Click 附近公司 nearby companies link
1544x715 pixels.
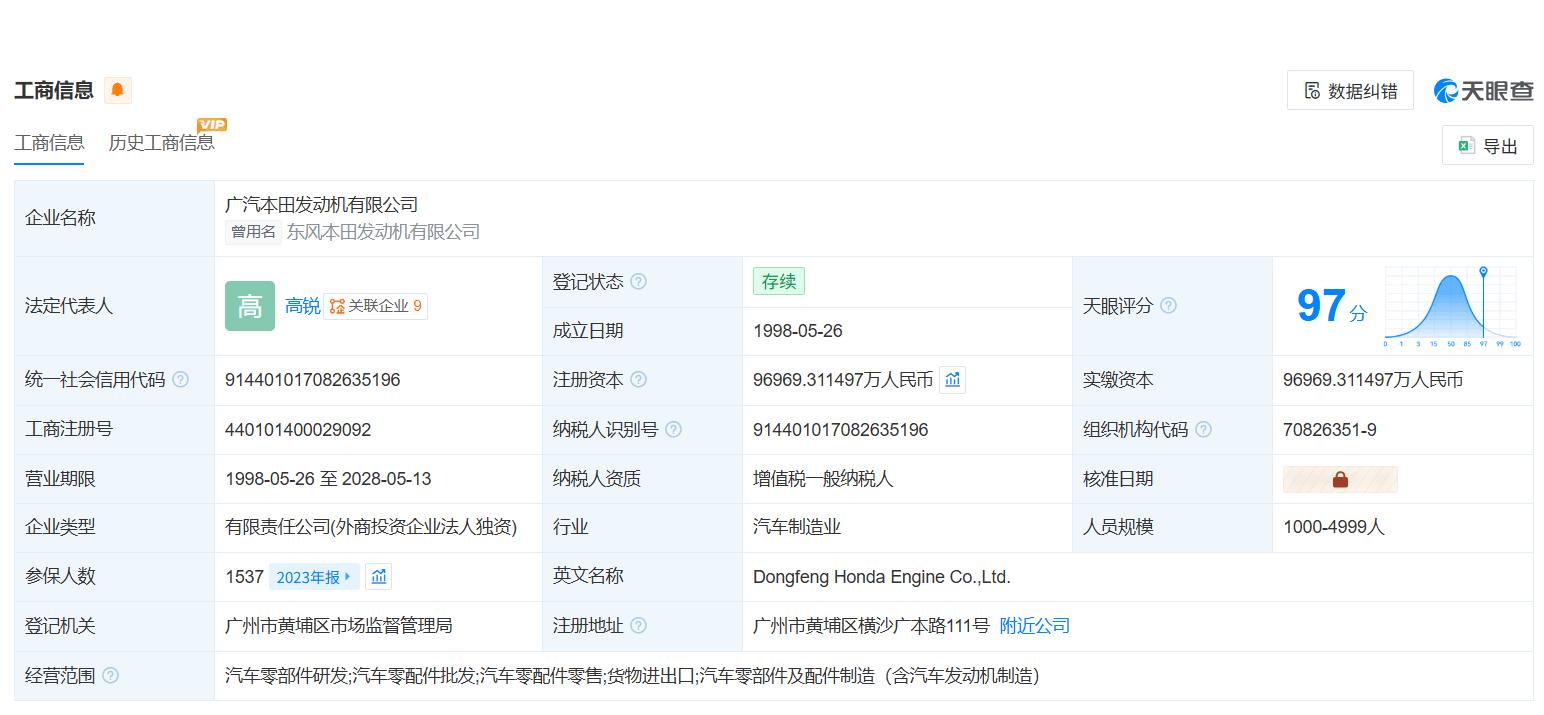click(x=1034, y=626)
